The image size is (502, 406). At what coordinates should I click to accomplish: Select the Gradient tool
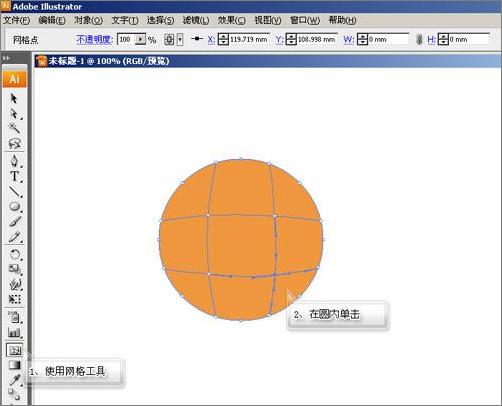pyautogui.click(x=14, y=365)
